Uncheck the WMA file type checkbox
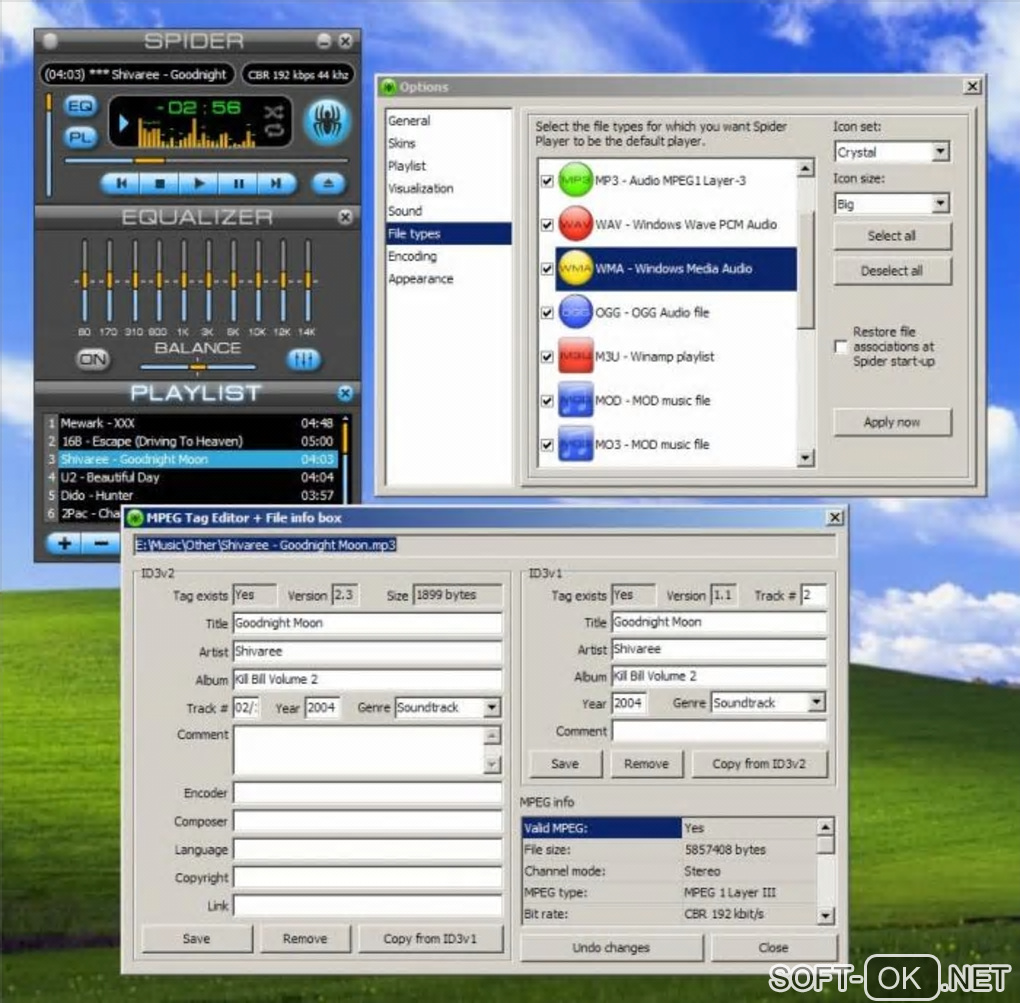Viewport: 1020px width, 1003px height. (547, 269)
